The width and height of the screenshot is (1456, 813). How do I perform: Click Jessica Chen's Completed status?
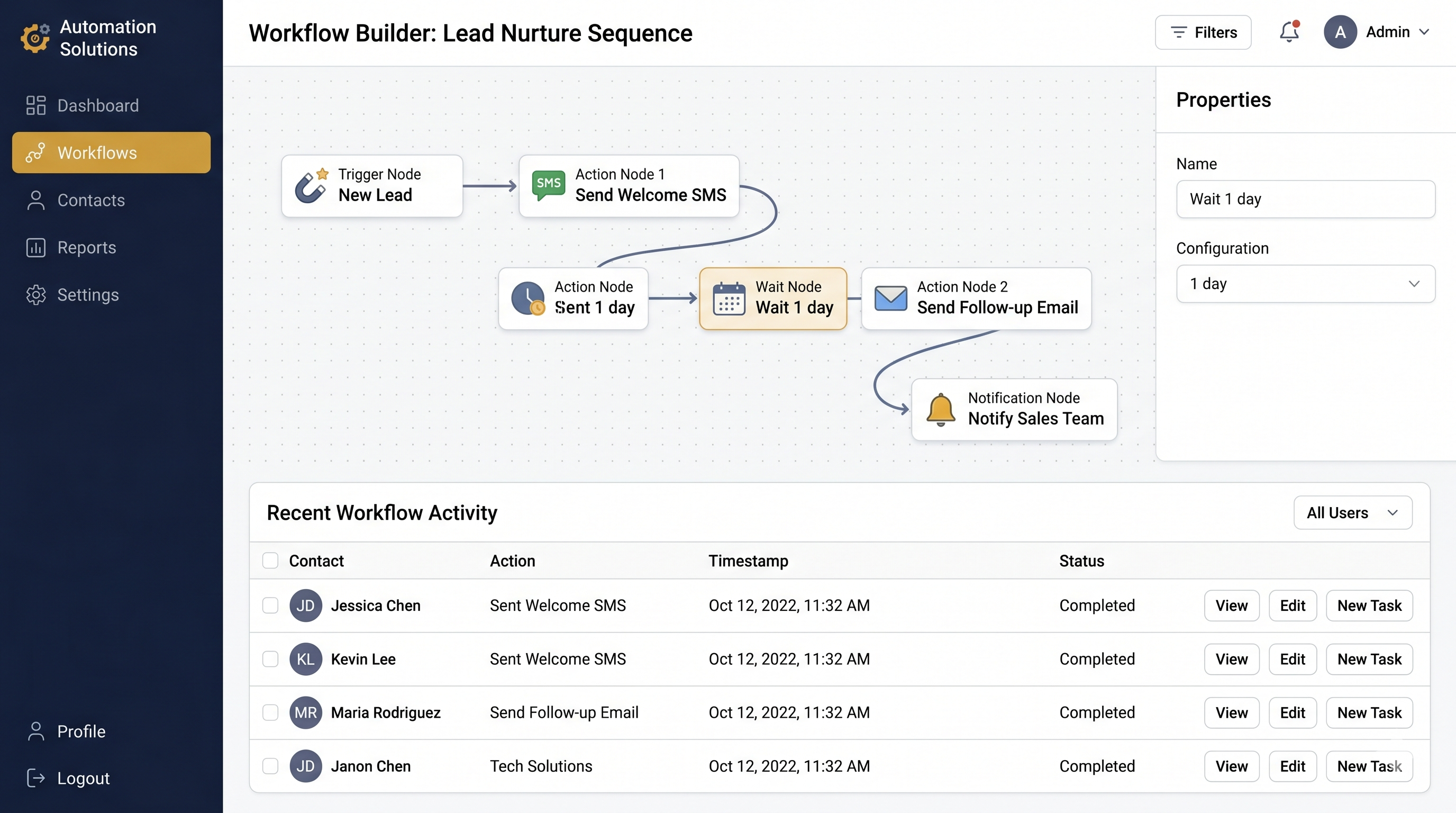coord(1097,606)
